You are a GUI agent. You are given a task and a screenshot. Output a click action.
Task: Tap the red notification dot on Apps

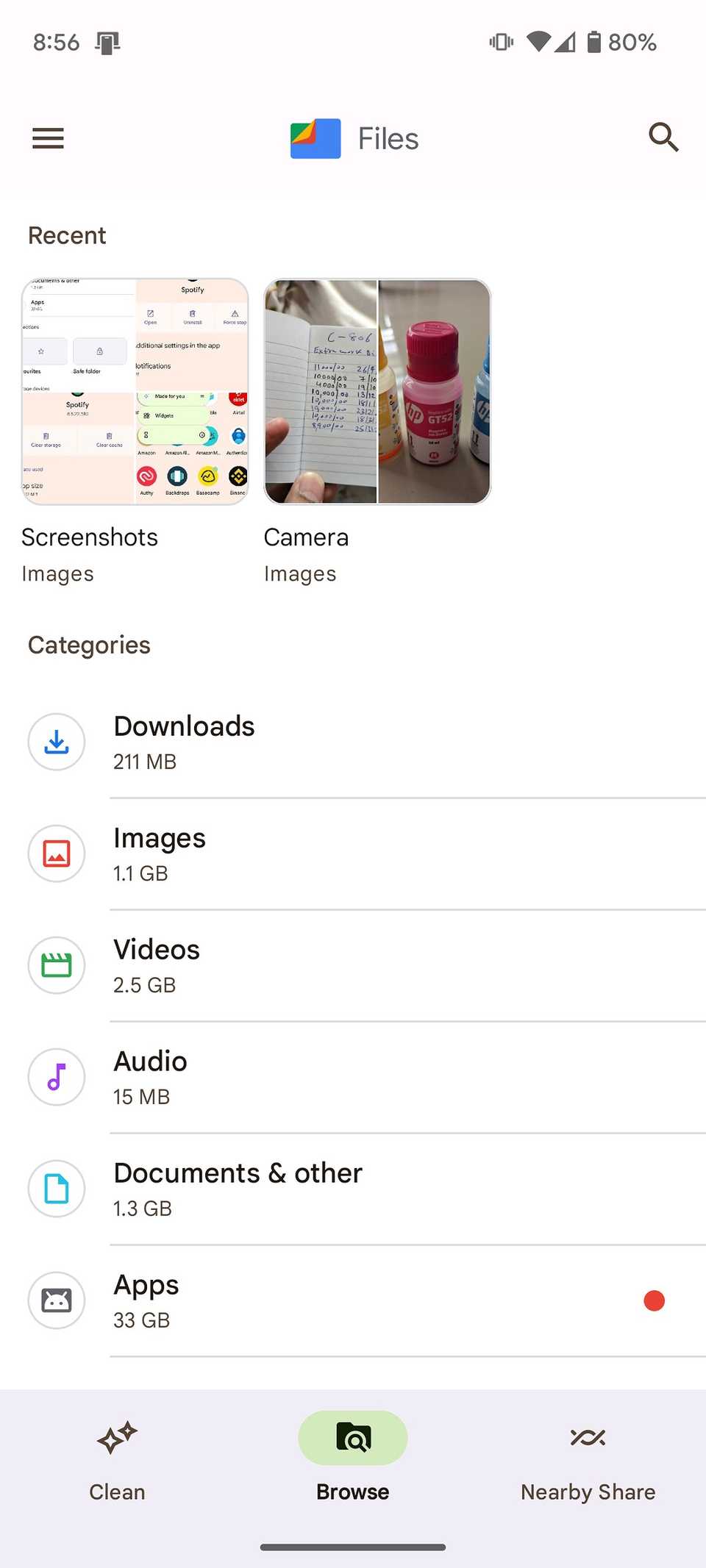coord(654,1300)
